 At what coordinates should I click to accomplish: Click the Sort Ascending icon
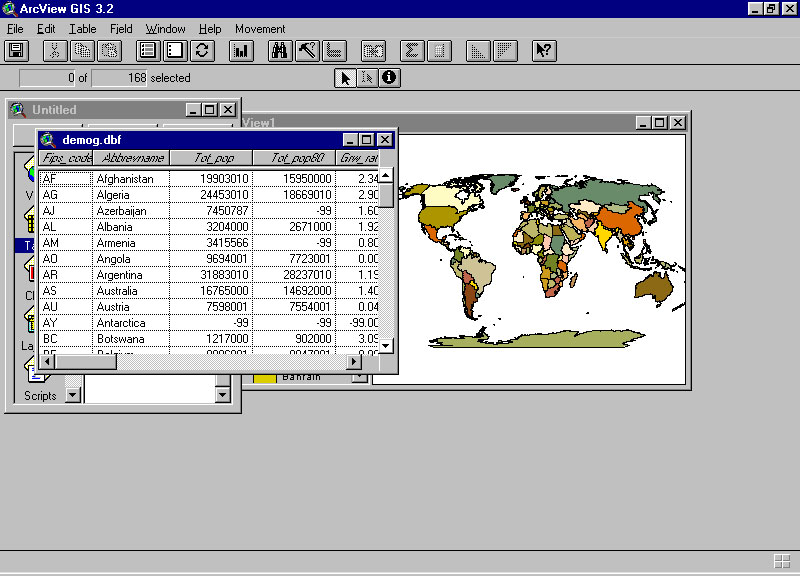point(479,51)
